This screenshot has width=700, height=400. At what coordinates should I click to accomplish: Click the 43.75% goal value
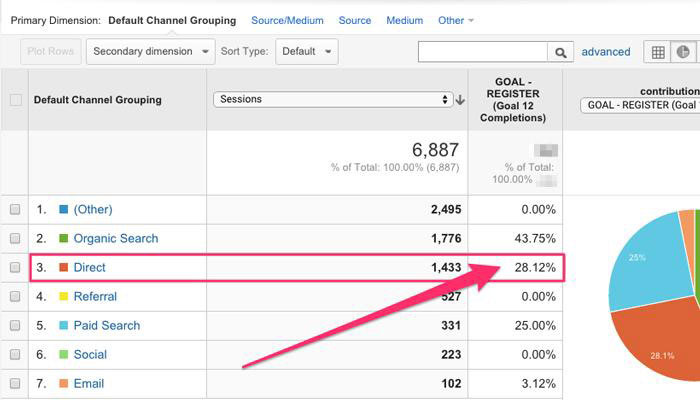tap(535, 238)
